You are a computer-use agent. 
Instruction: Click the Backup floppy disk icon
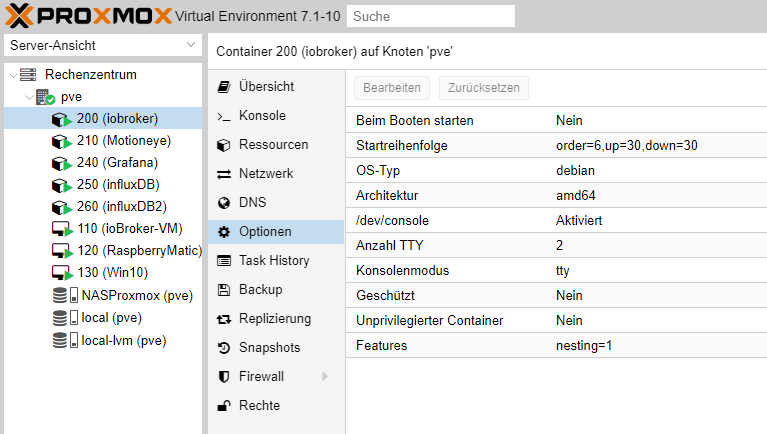click(x=224, y=290)
